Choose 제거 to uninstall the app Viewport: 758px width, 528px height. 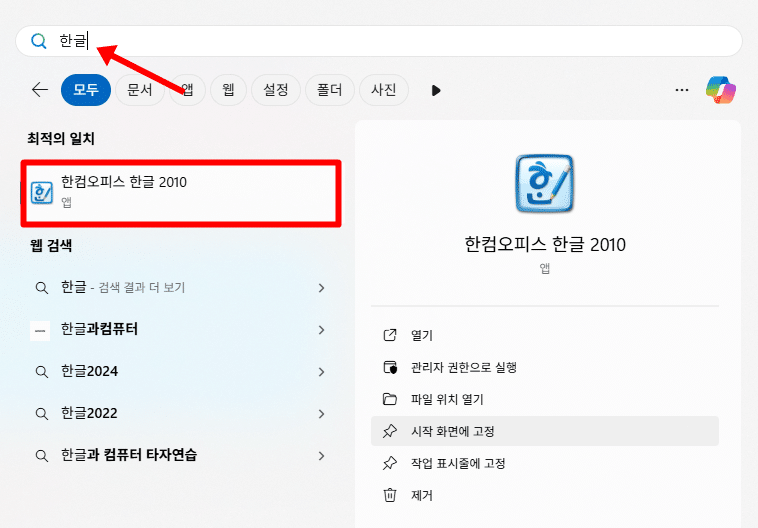pyautogui.click(x=545, y=495)
